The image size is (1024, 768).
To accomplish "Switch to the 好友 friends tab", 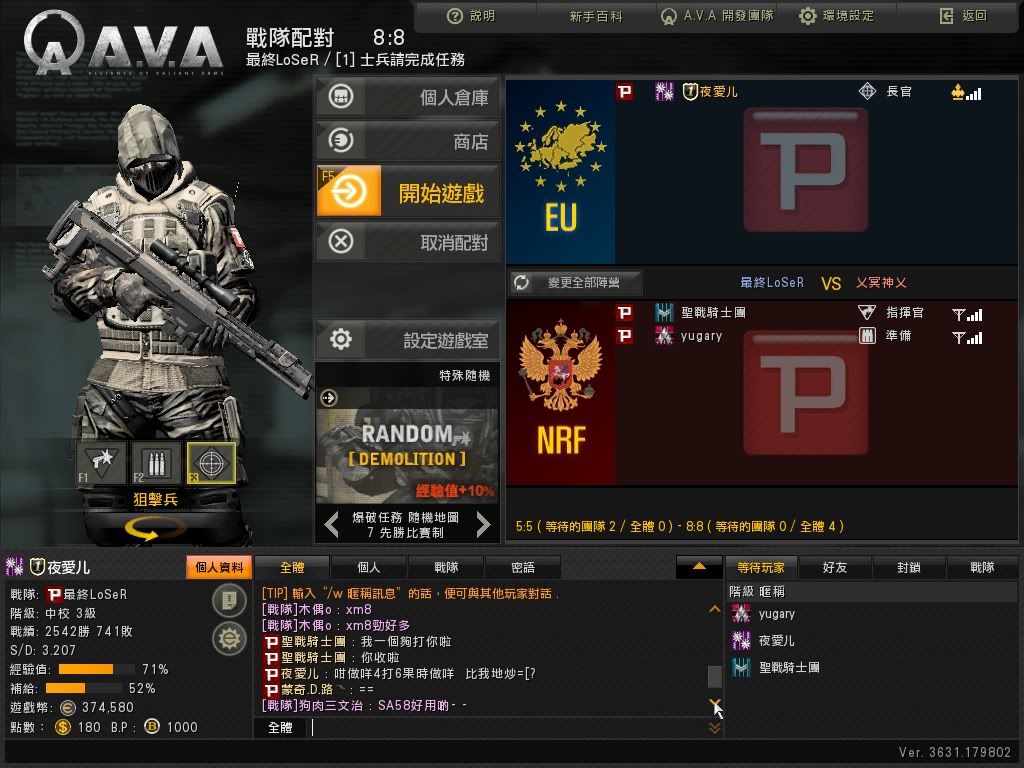I will pyautogui.click(x=835, y=568).
